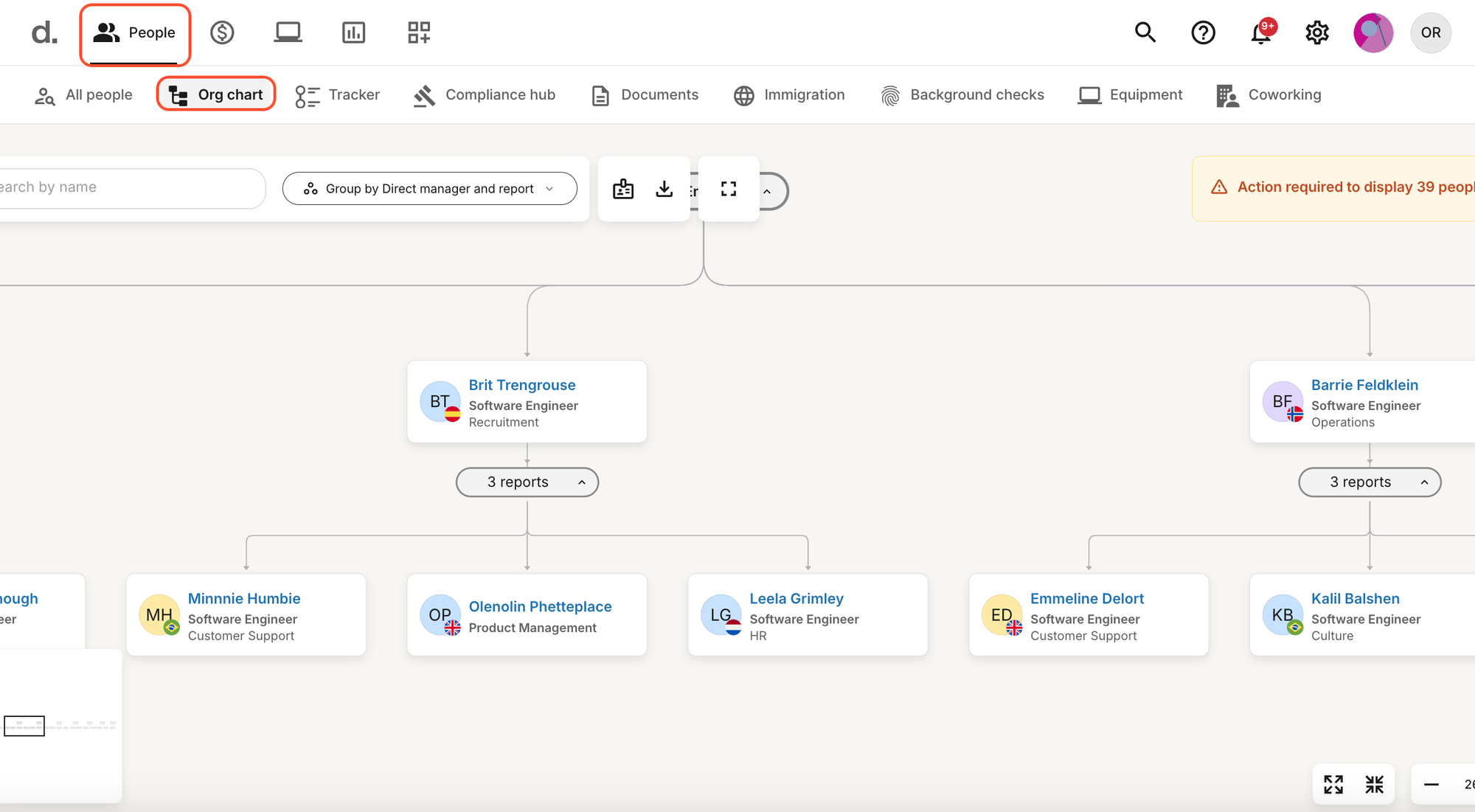The image size is (1475, 812).
Task: Open the Analytics chart icon
Action: [x=353, y=32]
